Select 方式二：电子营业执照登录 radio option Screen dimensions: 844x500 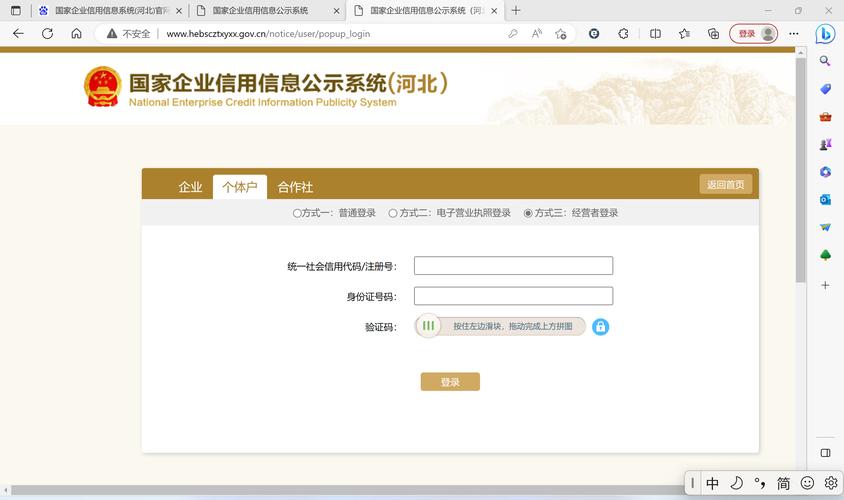393,214
